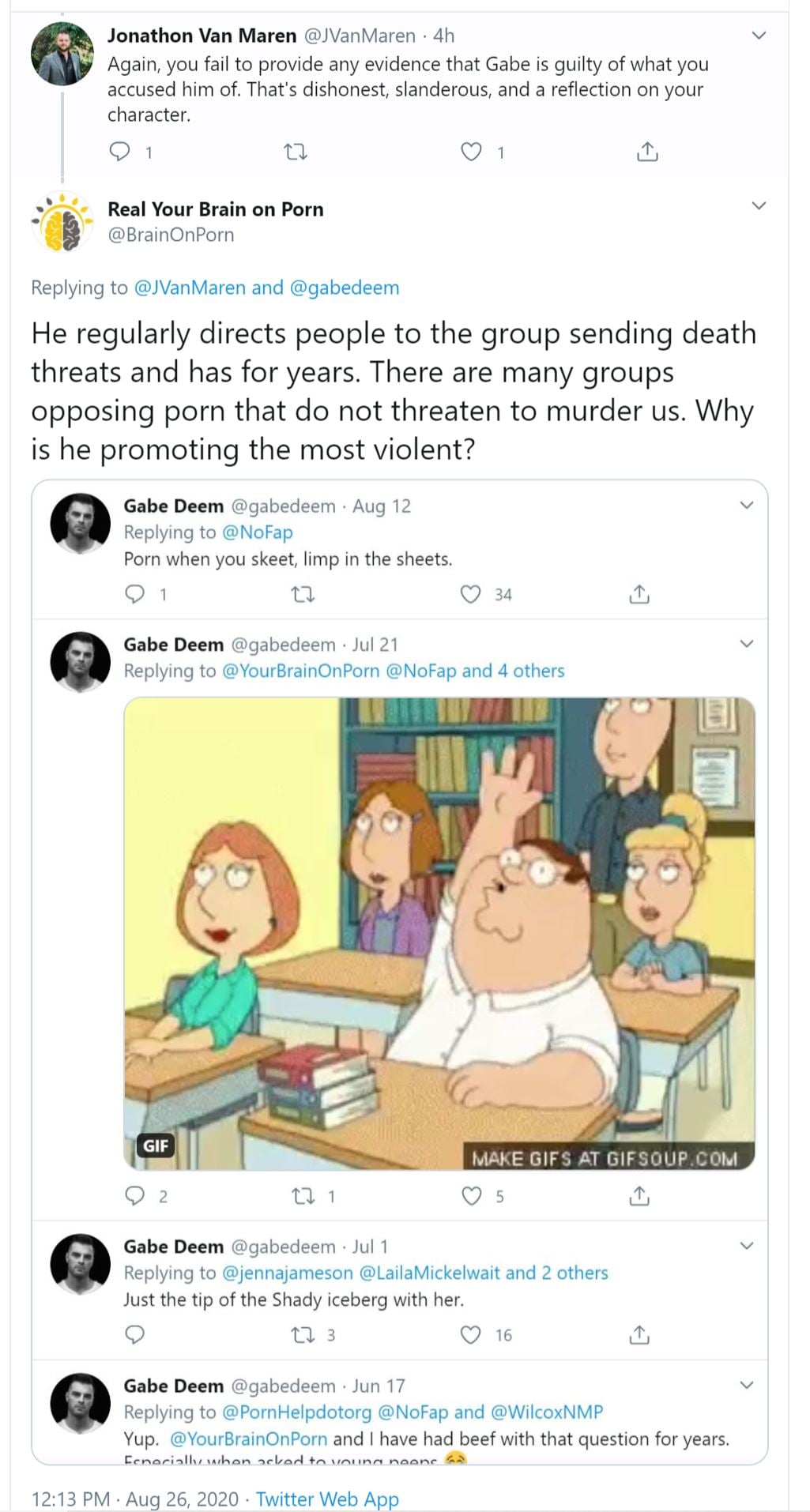
Task: Like the 'Porn when you skeet' tweet
Action: pyautogui.click(x=470, y=594)
